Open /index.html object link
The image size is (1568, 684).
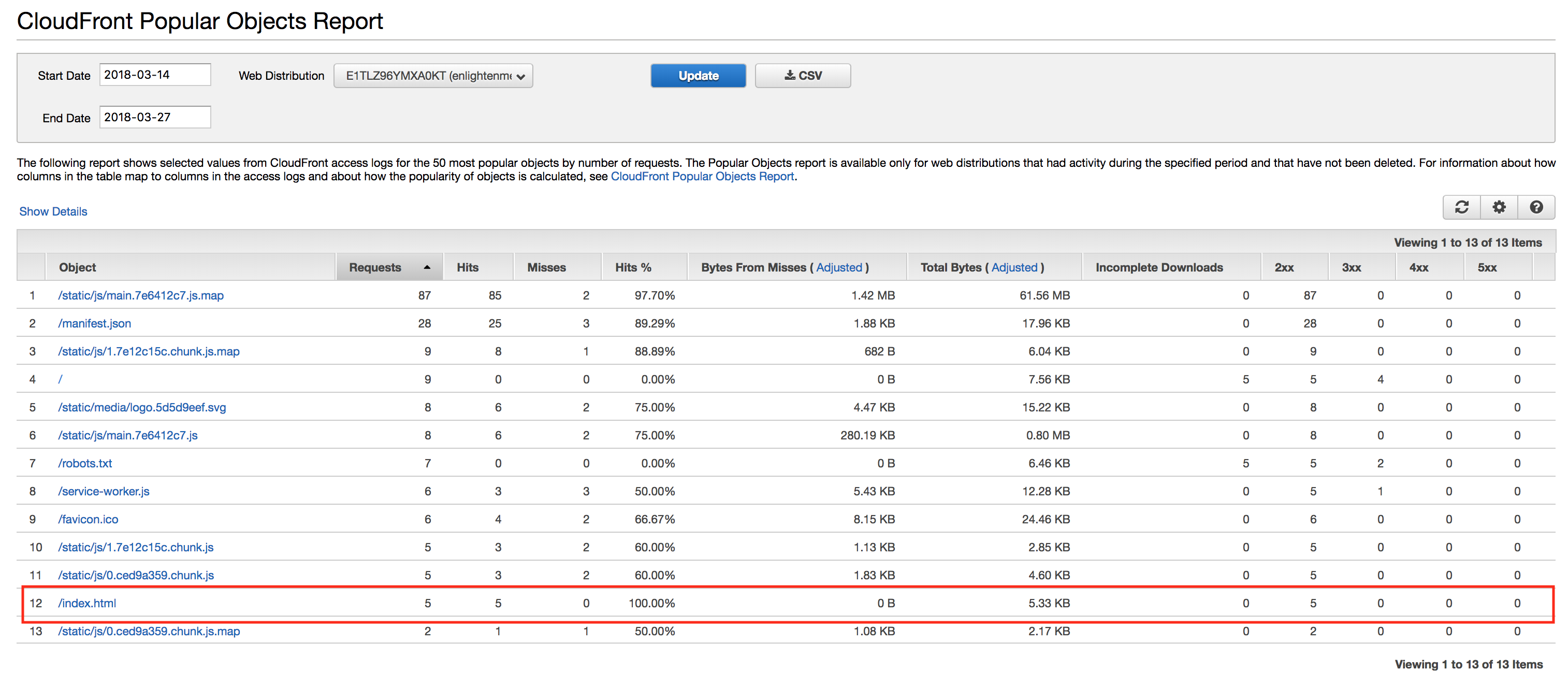tap(87, 603)
